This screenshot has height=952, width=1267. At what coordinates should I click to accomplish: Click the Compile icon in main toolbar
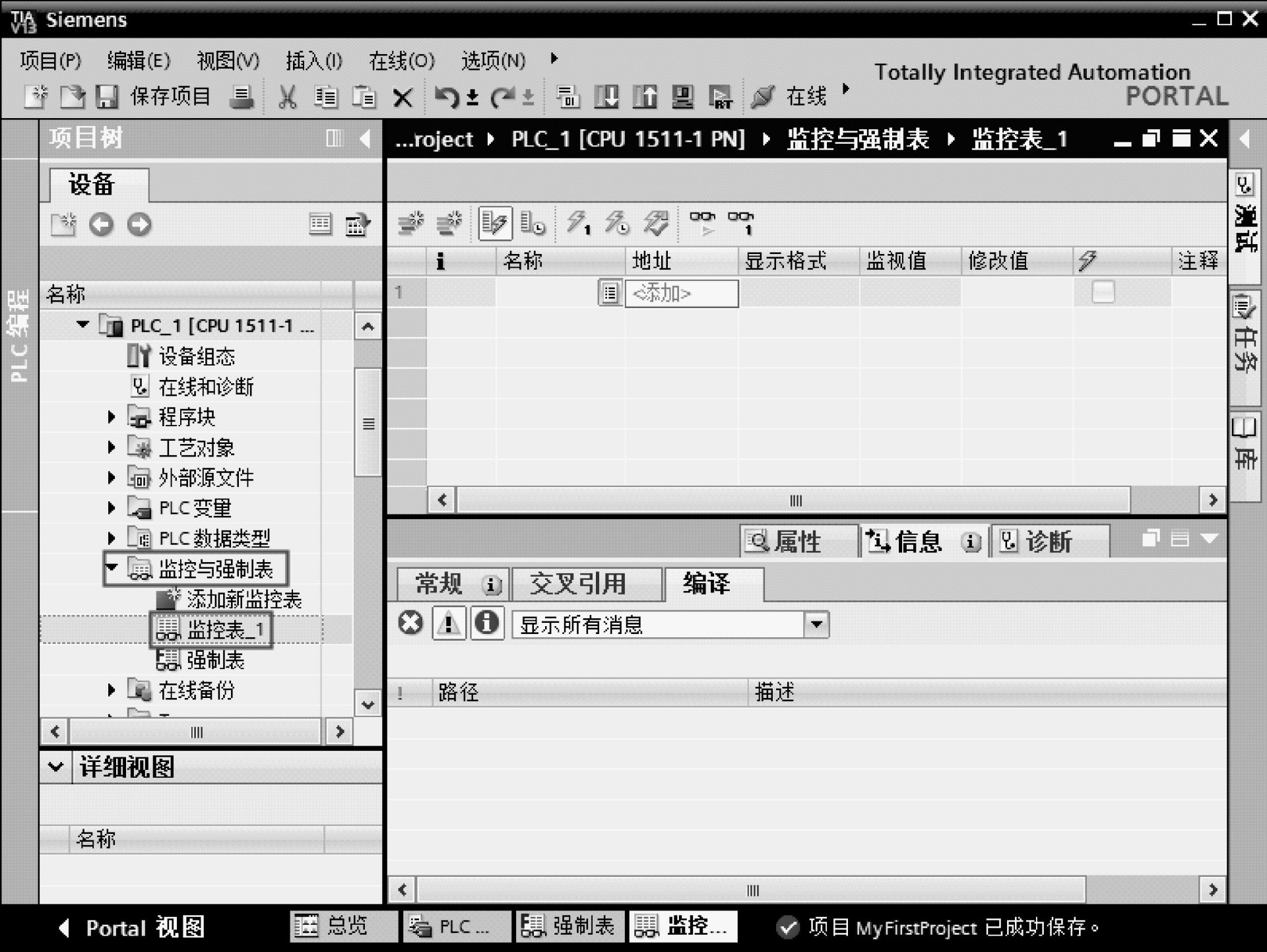(568, 98)
